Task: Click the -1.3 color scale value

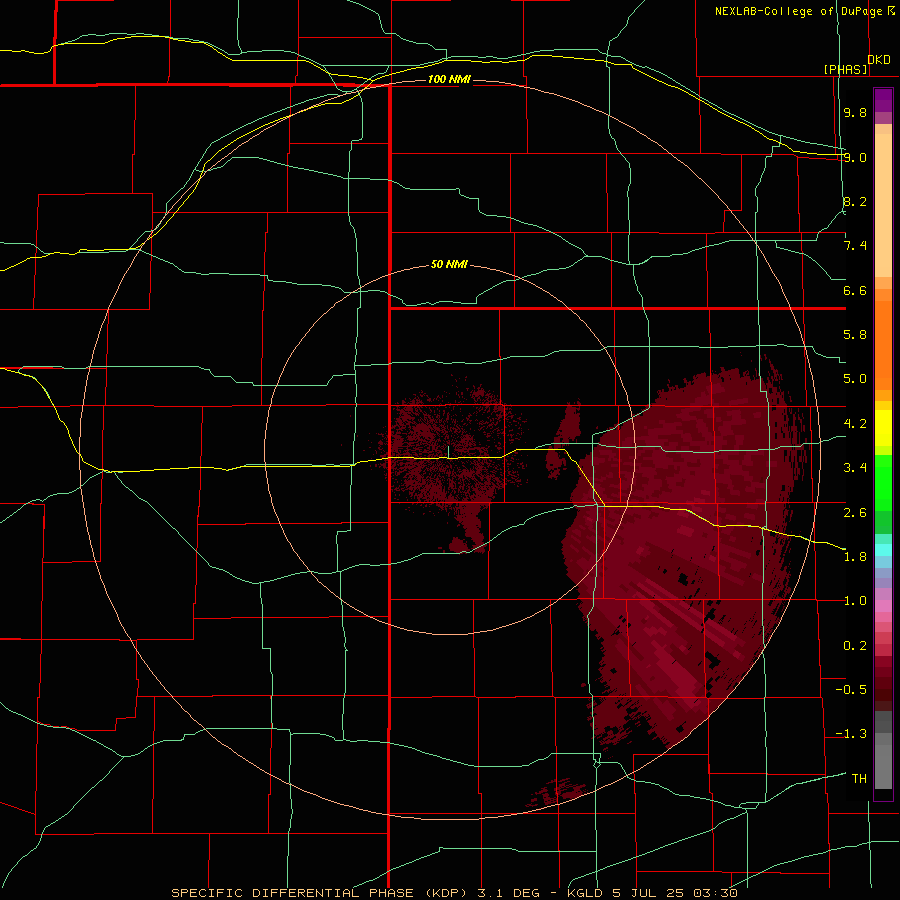Action: tap(851, 734)
